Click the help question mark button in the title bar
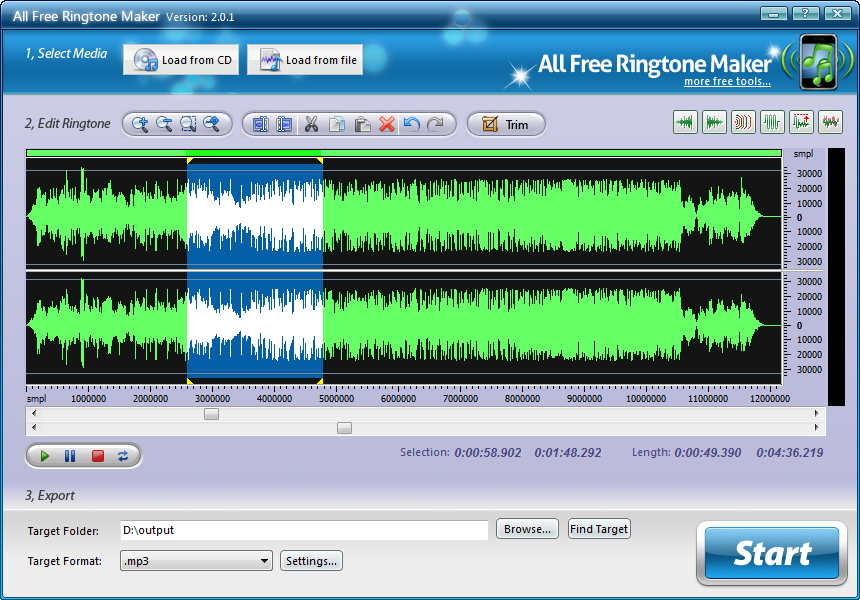This screenshot has width=860, height=600. pyautogui.click(x=805, y=13)
